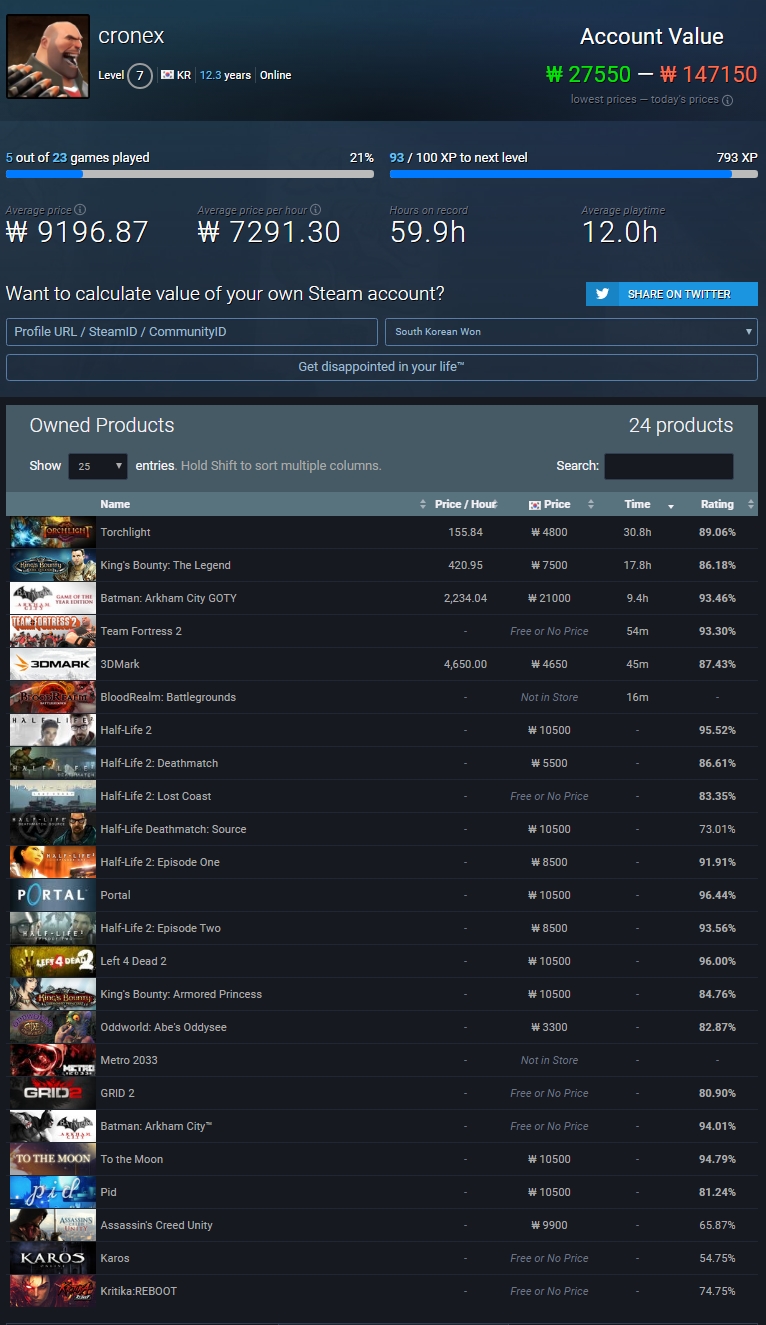Viewport: 766px width, 1325px height.
Task: Click the 3DMark logo thumbnail
Action: tap(53, 664)
